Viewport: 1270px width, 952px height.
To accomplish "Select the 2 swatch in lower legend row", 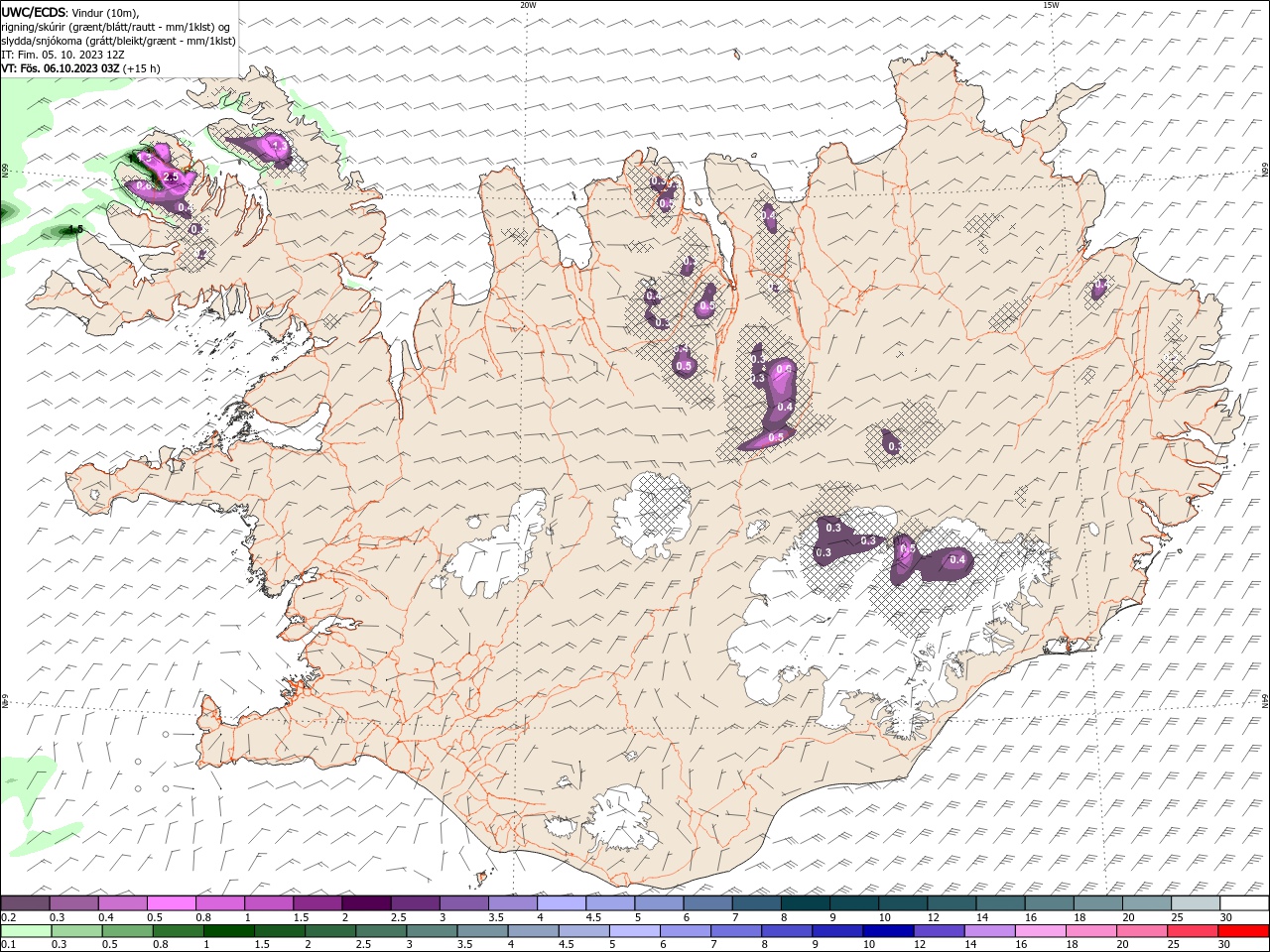I will pyautogui.click(x=328, y=931).
